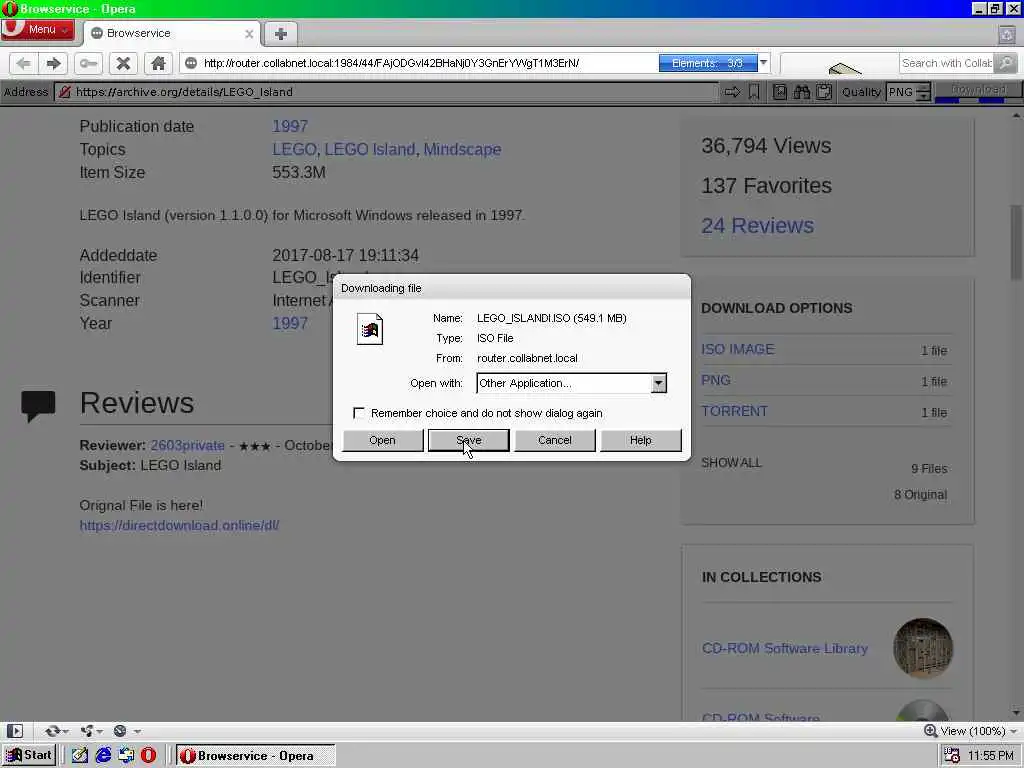Expand the Open with dropdown
Viewport: 1024px width, 768px height.
(x=659, y=383)
